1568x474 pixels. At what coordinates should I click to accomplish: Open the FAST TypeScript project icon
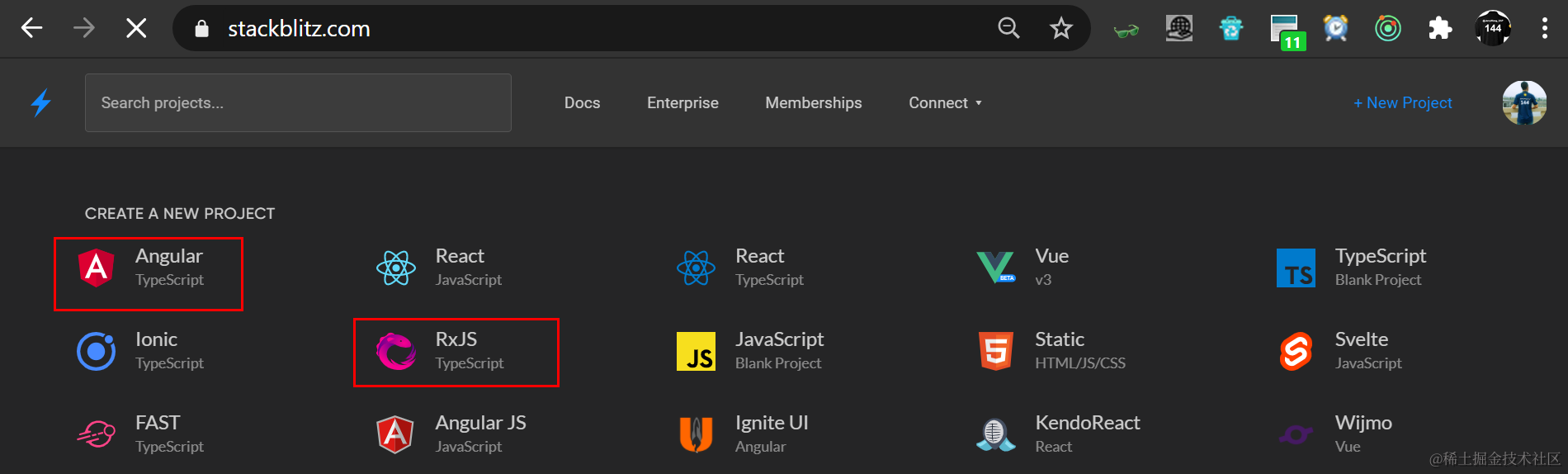(x=97, y=434)
